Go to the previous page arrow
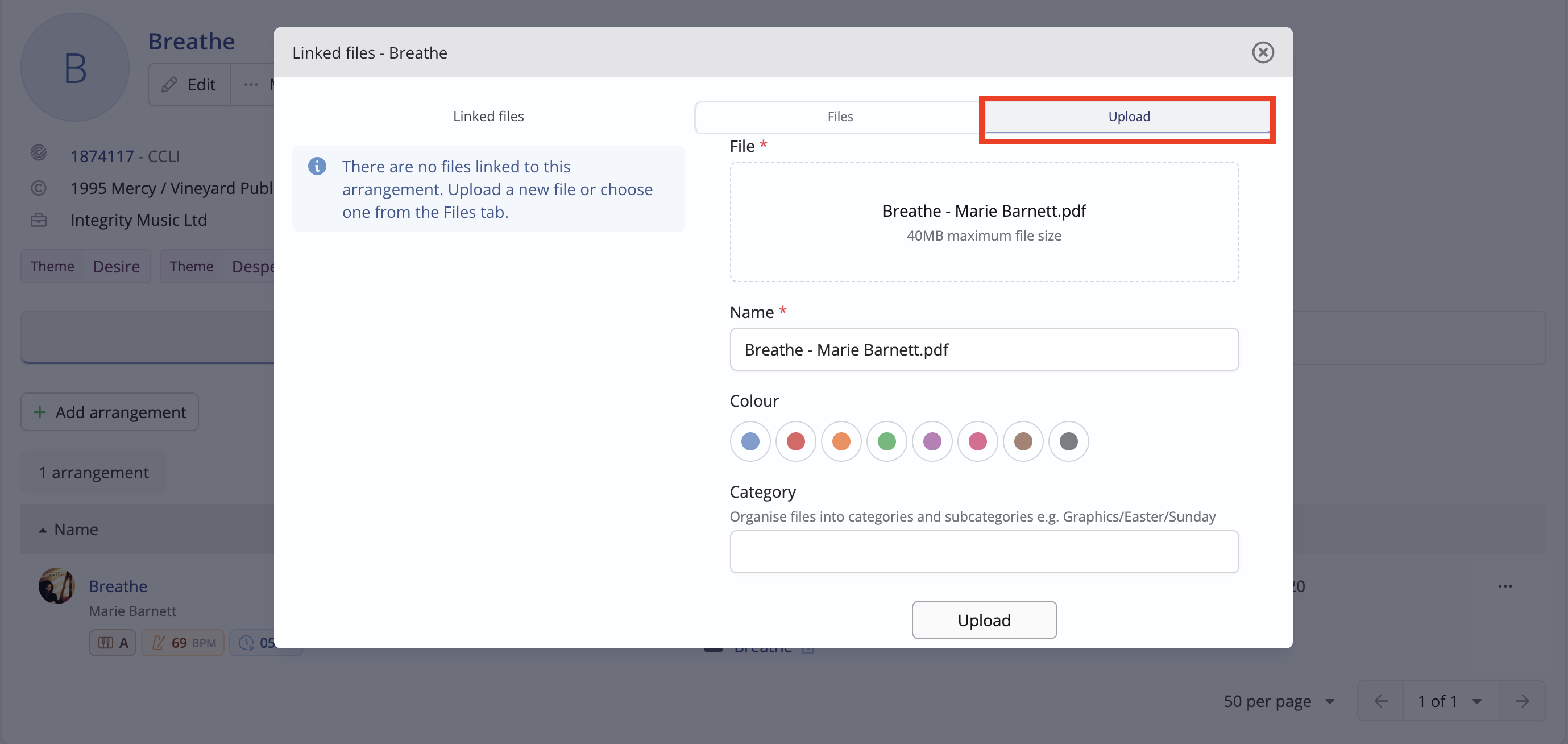Screen dimensions: 1568x744 1380,701
